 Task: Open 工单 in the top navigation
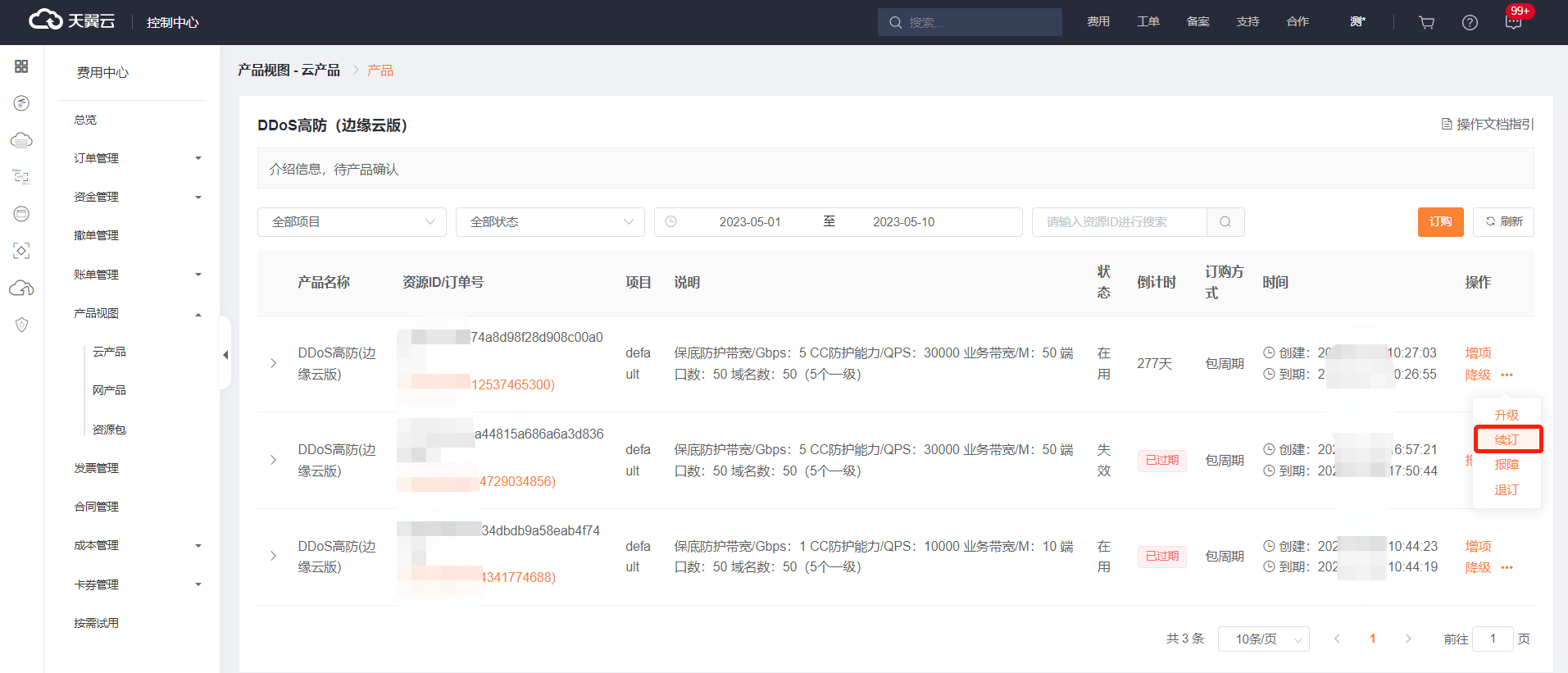point(1148,21)
